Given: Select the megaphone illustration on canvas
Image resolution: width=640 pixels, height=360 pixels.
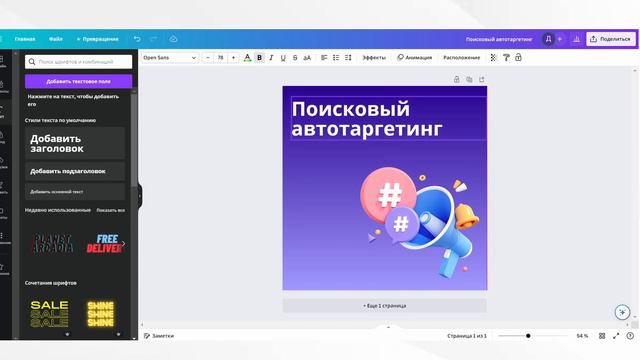Looking at the screenshot, I should (x=419, y=222).
